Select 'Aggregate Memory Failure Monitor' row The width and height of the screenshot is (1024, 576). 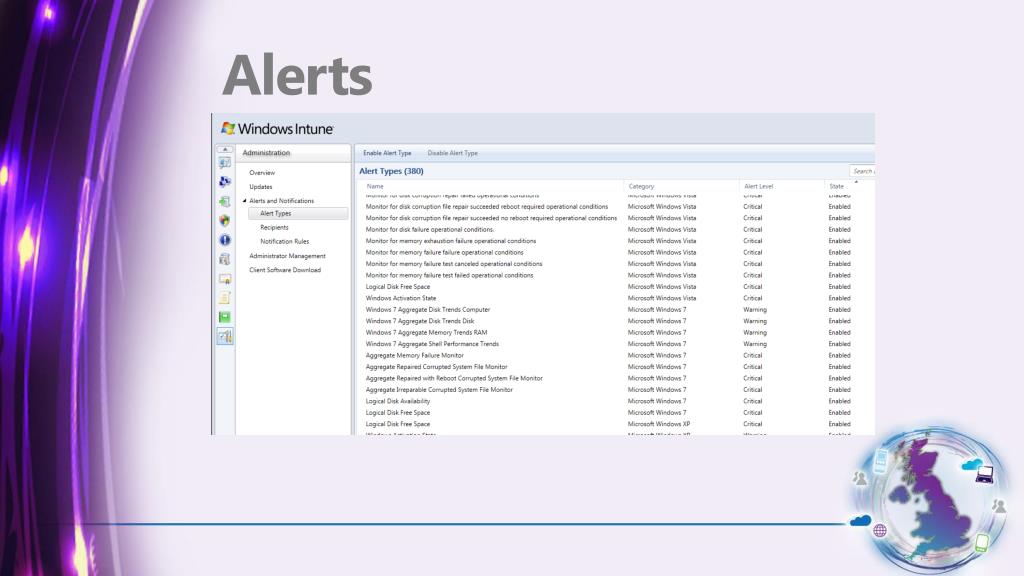click(x=614, y=355)
